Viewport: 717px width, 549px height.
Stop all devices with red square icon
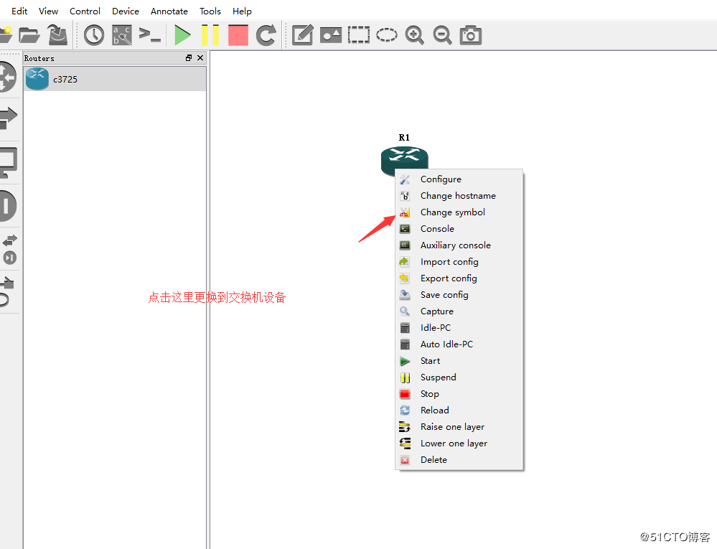point(238,35)
